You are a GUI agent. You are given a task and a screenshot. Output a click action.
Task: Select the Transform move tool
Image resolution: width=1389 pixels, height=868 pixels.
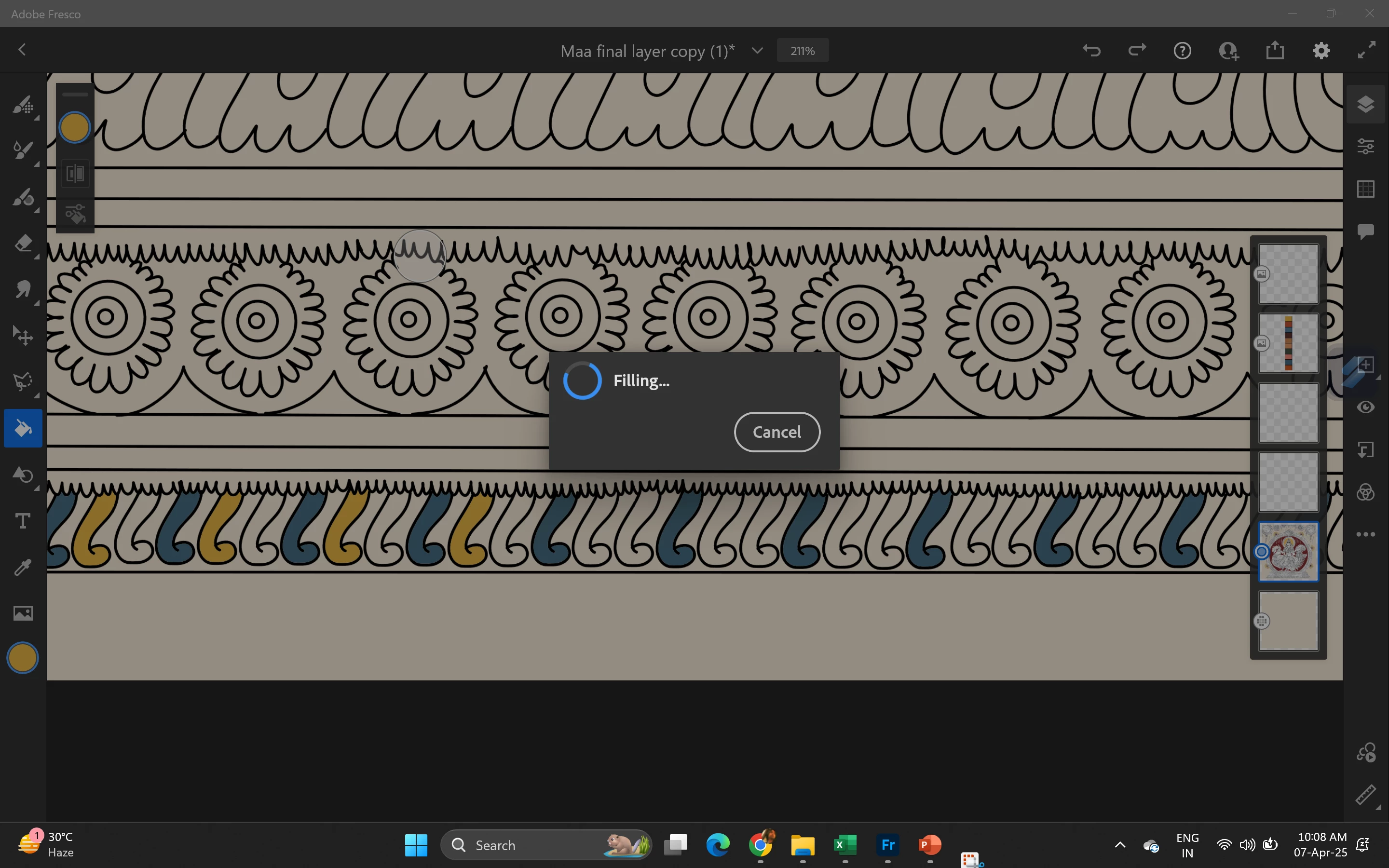(x=23, y=336)
